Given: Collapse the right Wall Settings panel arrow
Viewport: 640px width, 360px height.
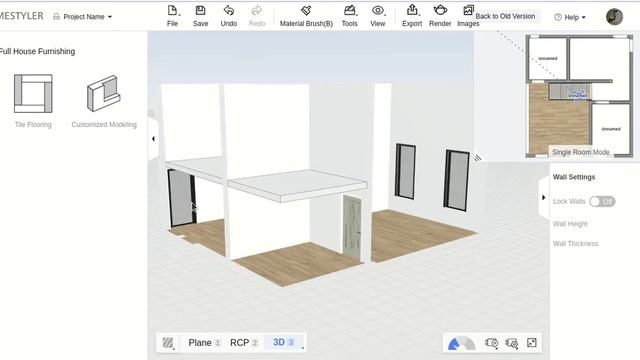Looking at the screenshot, I should (x=543, y=198).
